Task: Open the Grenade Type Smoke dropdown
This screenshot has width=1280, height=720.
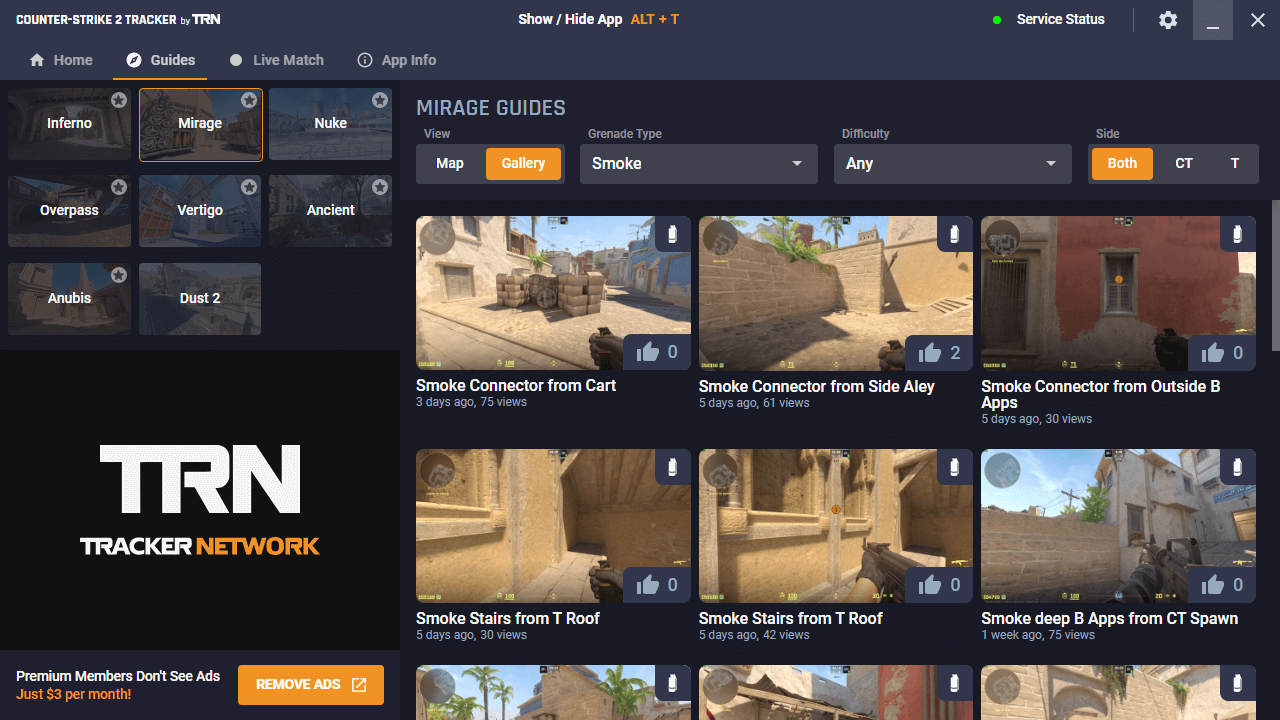Action: point(699,164)
